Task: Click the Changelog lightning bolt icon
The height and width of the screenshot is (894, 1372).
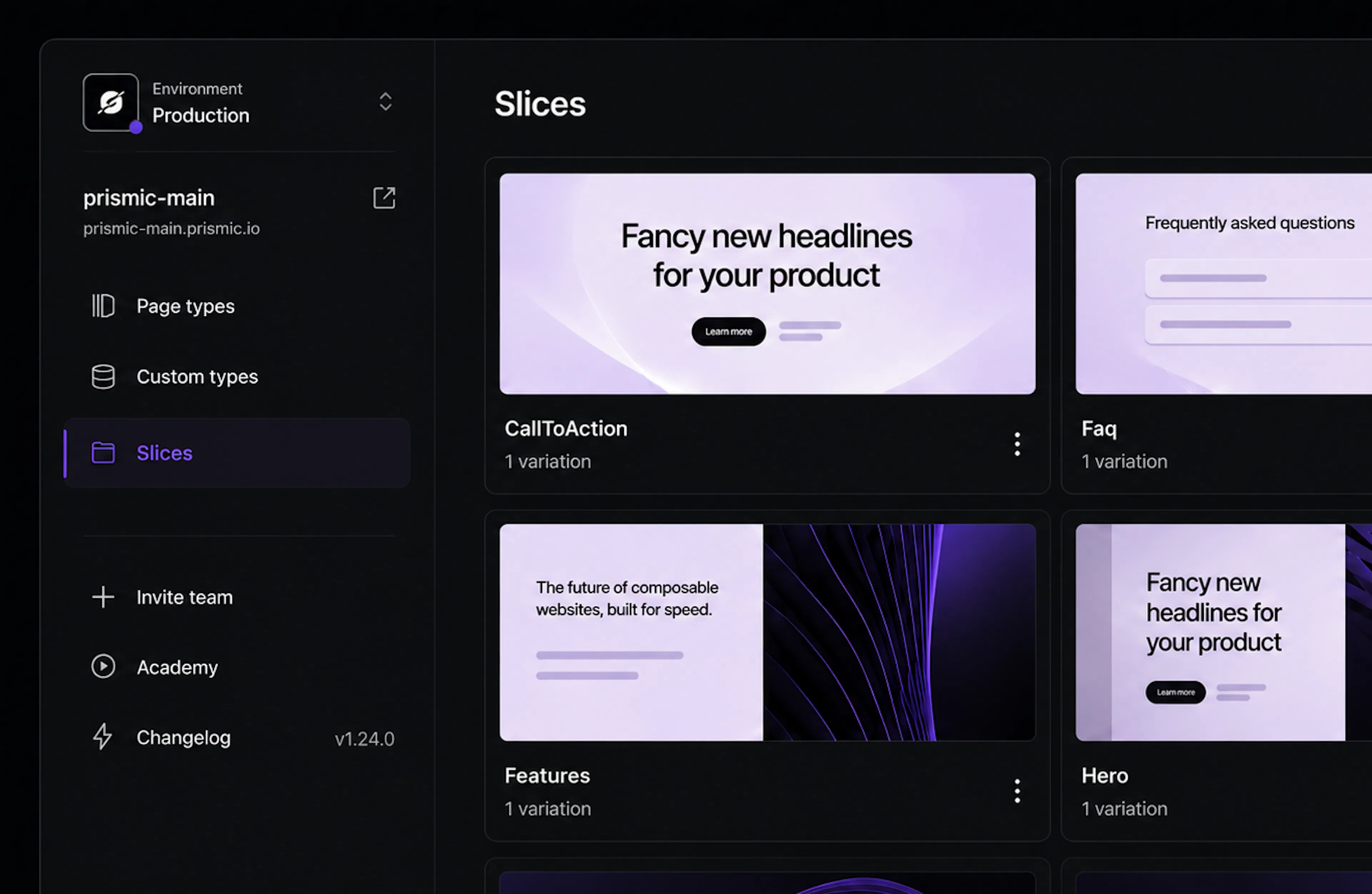Action: (x=103, y=737)
